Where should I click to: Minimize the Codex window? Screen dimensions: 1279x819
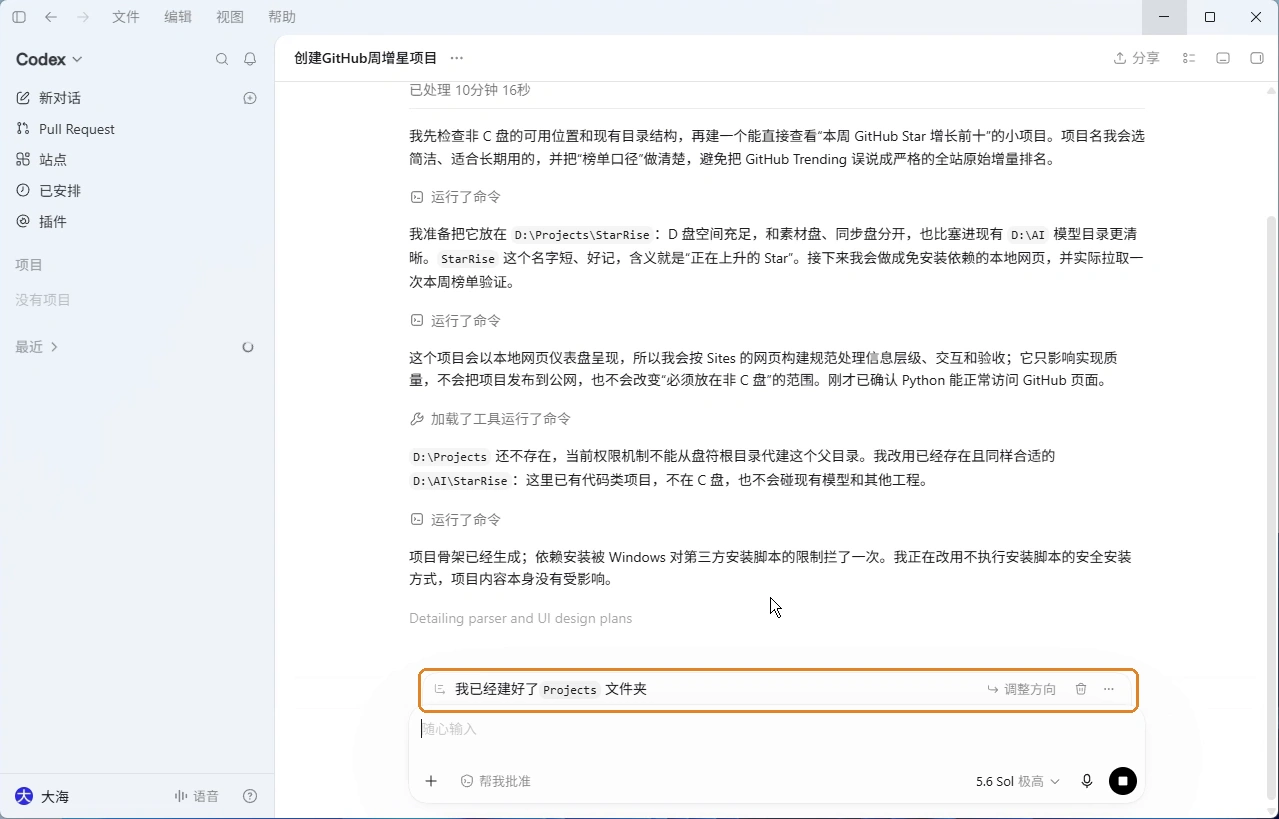[1164, 17]
